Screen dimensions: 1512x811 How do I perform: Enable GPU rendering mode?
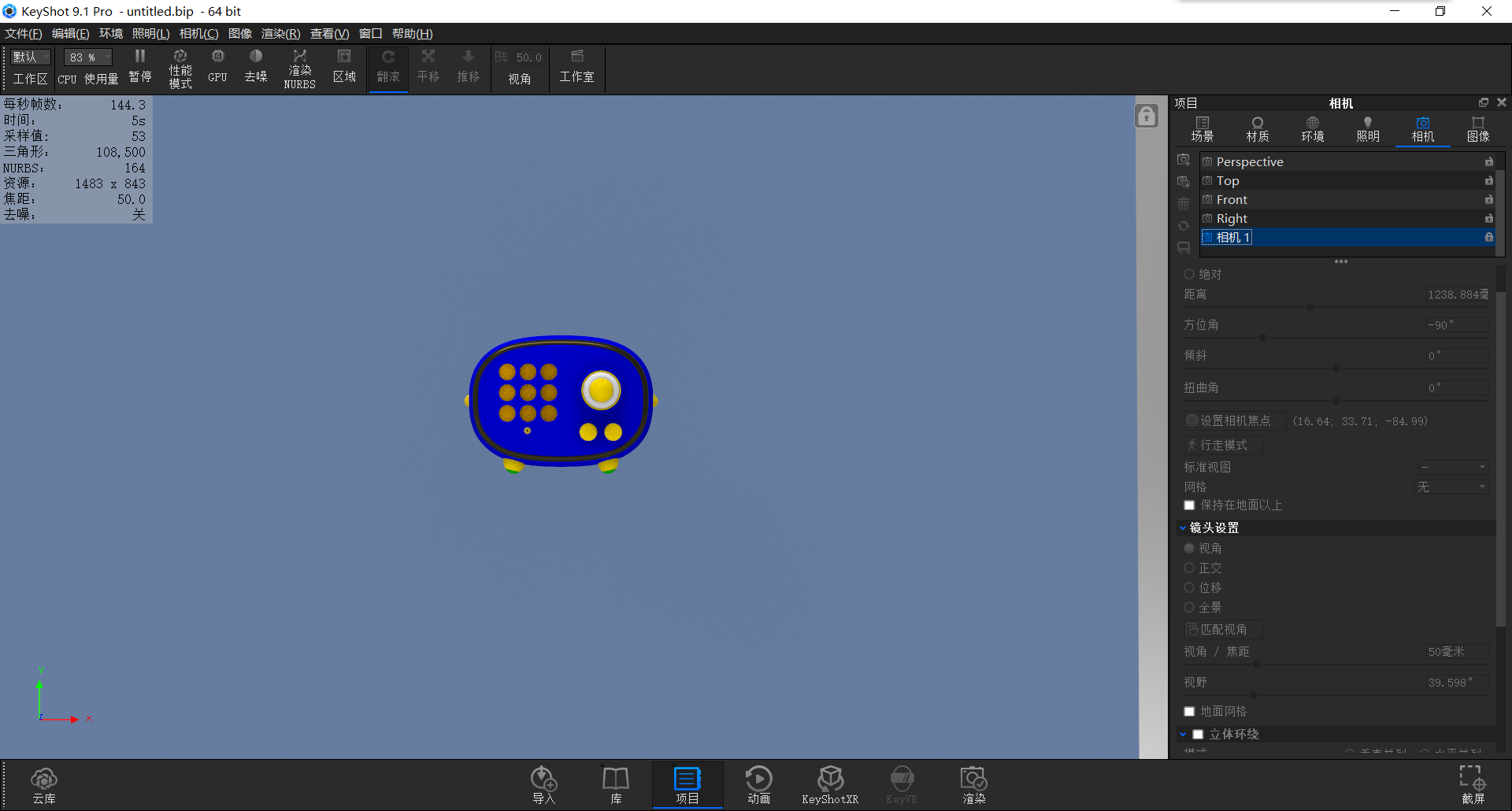[x=217, y=66]
